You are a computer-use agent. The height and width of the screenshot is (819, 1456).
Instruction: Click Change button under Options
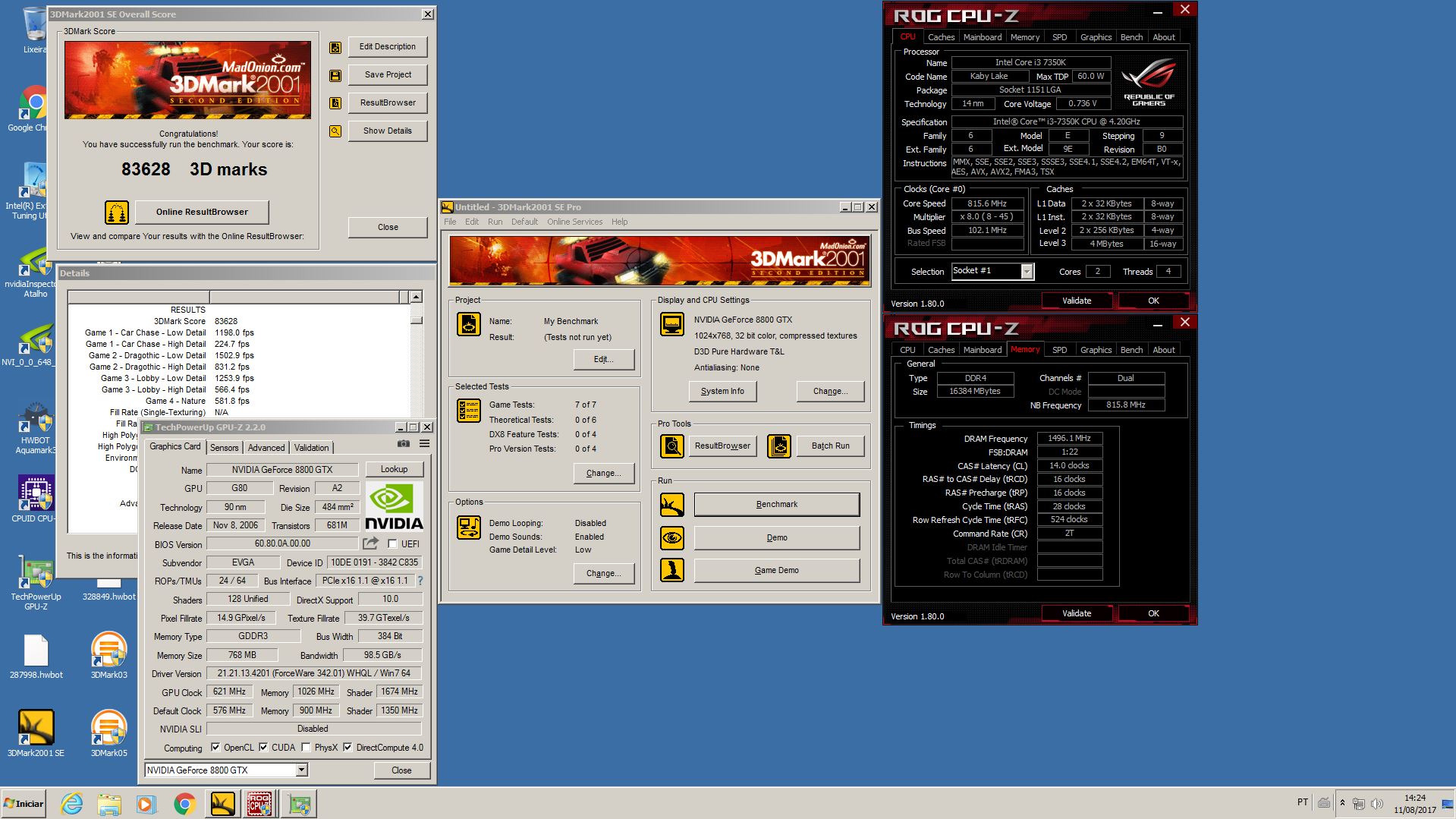click(x=604, y=574)
